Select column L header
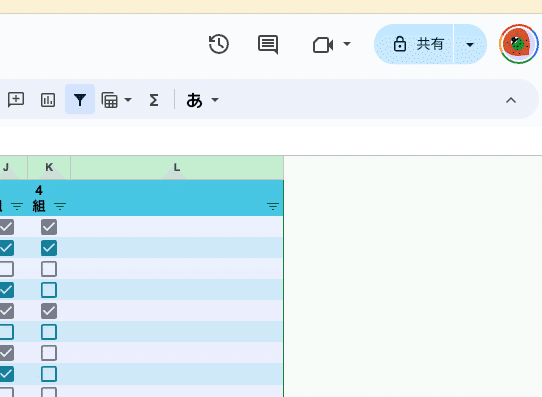The width and height of the screenshot is (542, 397). click(177, 168)
